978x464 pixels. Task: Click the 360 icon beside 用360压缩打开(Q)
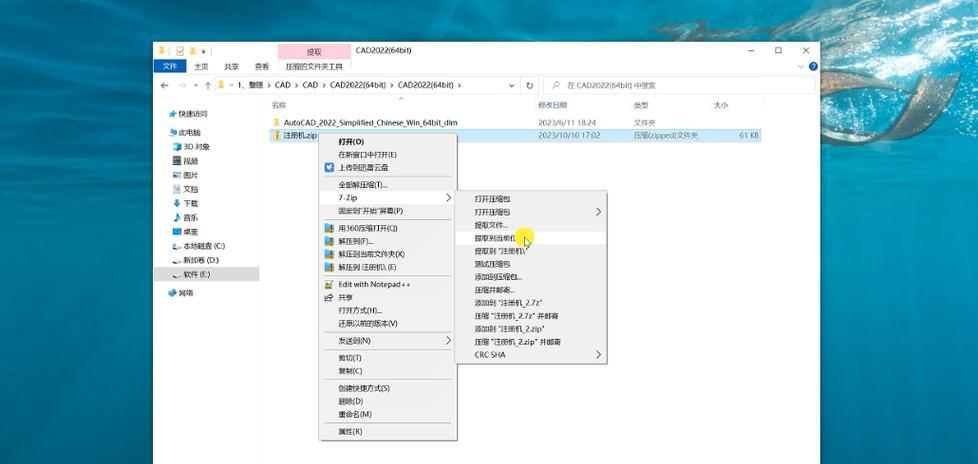[x=329, y=228]
